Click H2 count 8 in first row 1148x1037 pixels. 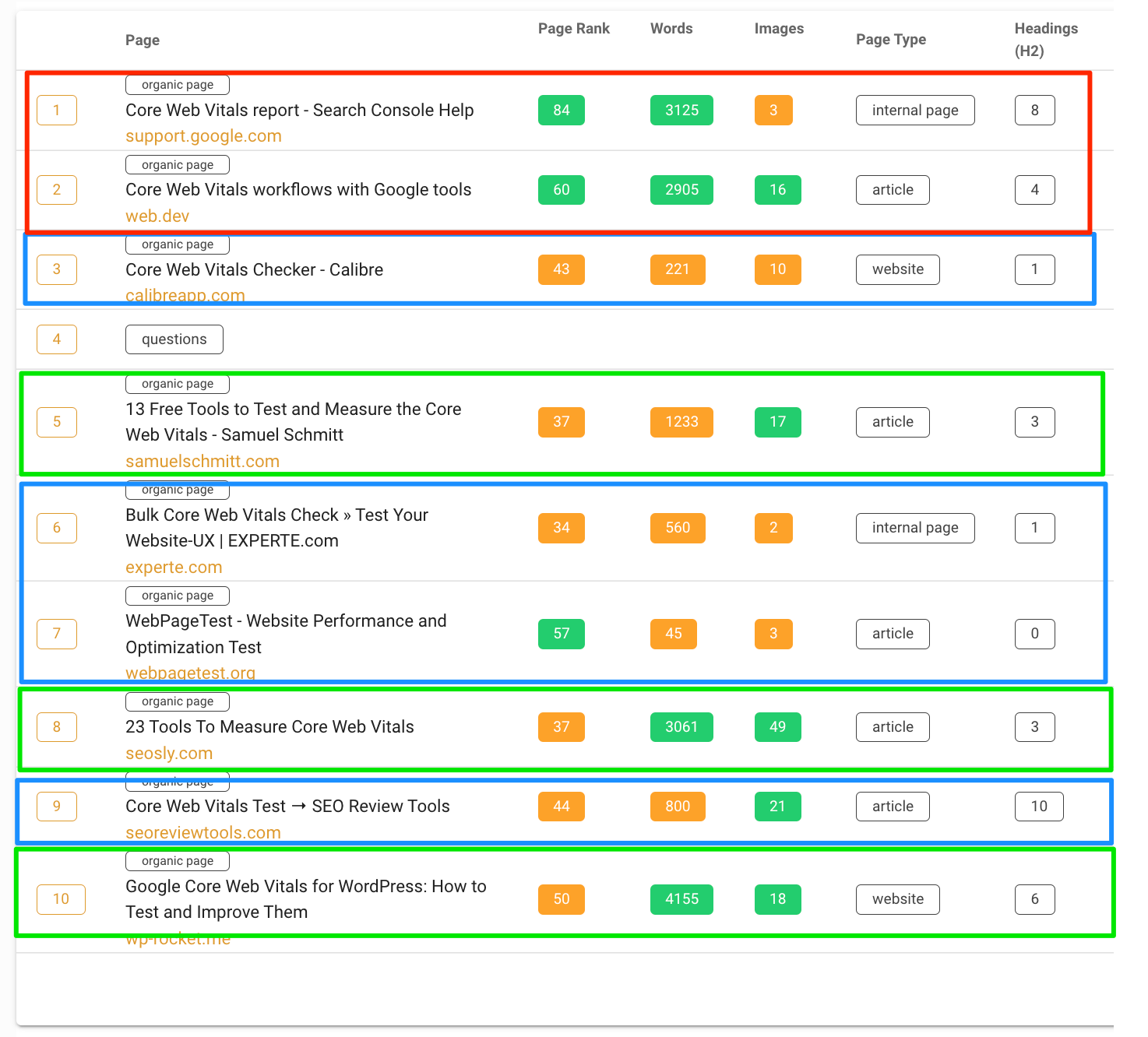1035,111
